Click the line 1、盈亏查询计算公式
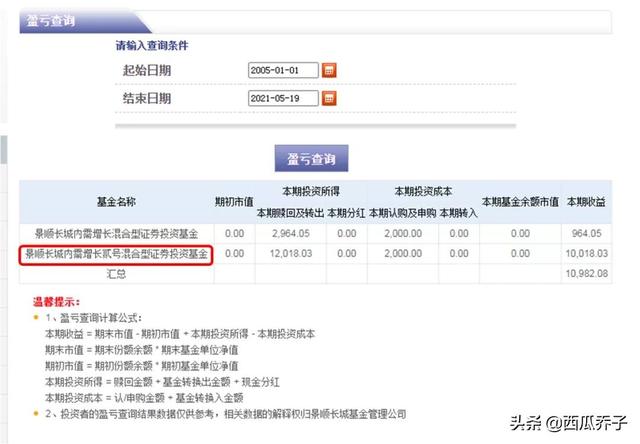 pyautogui.click(x=93, y=318)
